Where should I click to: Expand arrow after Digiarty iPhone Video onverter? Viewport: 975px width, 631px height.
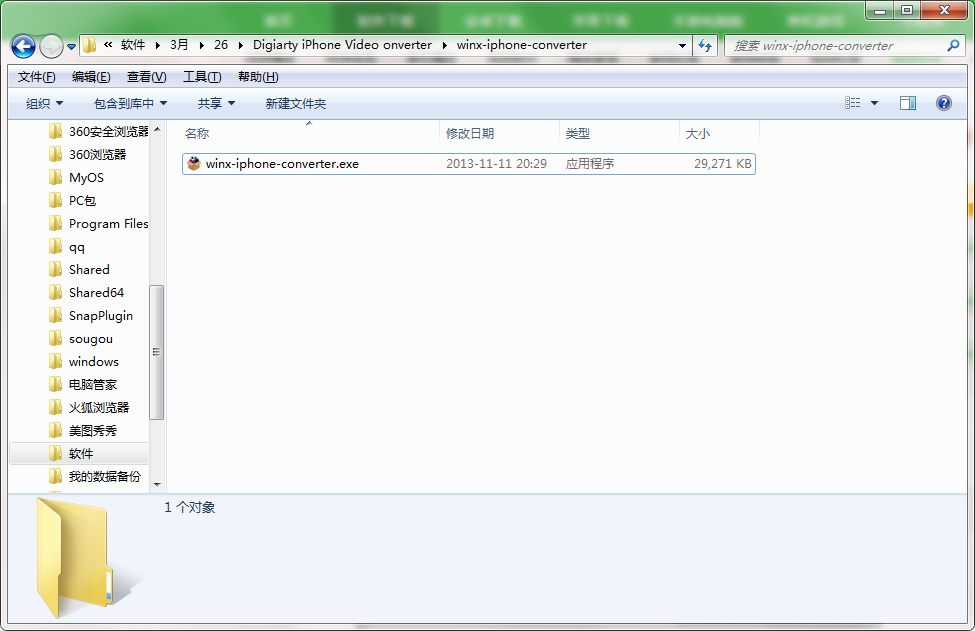click(445, 45)
